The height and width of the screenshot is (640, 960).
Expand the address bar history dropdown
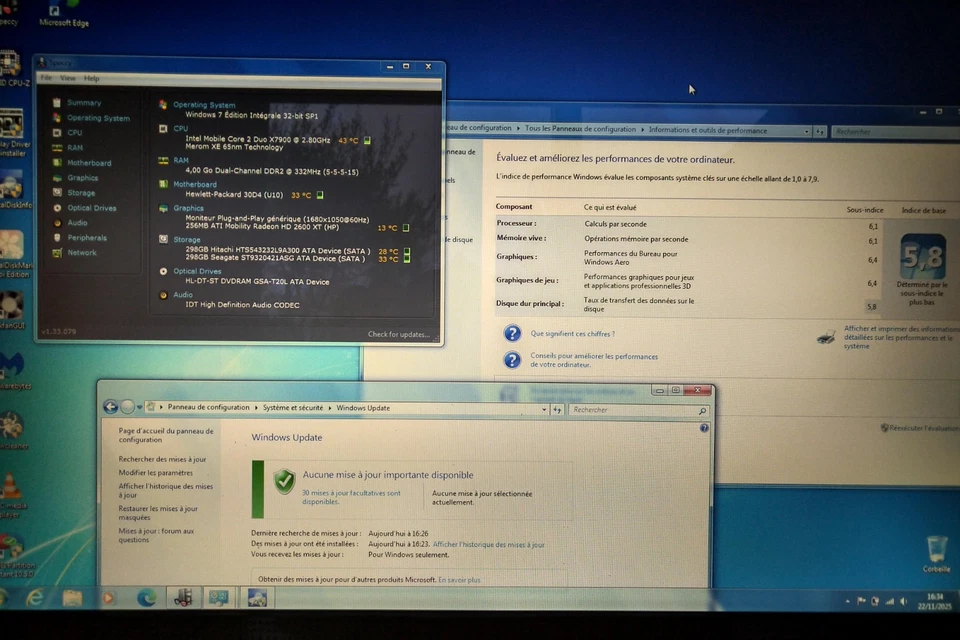point(543,407)
